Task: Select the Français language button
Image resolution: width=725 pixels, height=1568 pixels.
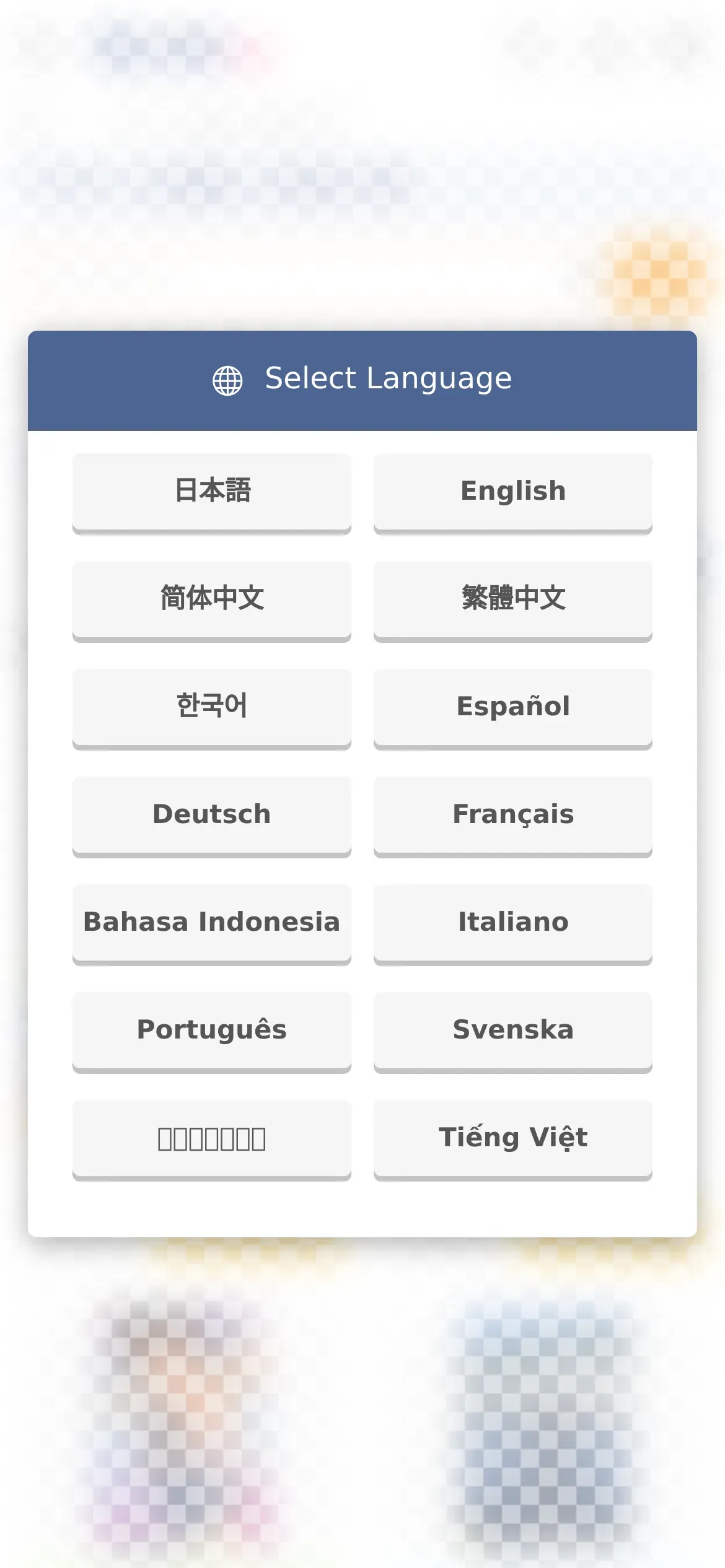Action: pyautogui.click(x=513, y=815)
